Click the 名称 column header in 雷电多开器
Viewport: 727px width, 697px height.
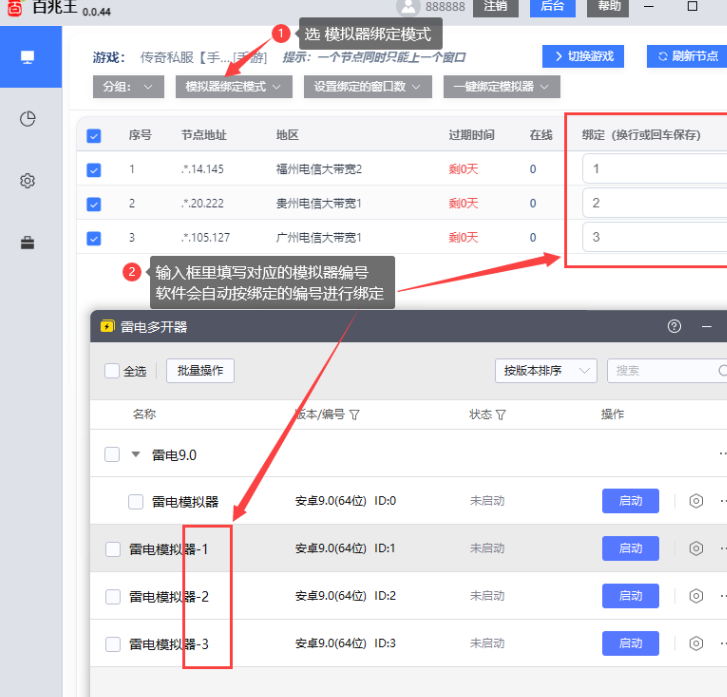coord(144,414)
